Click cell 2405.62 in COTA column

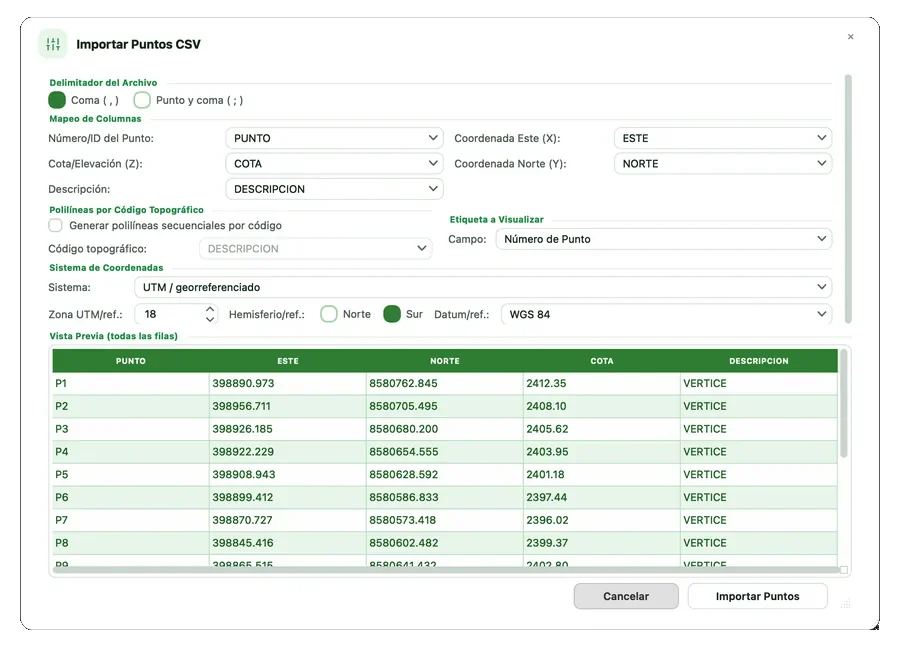click(x=602, y=429)
